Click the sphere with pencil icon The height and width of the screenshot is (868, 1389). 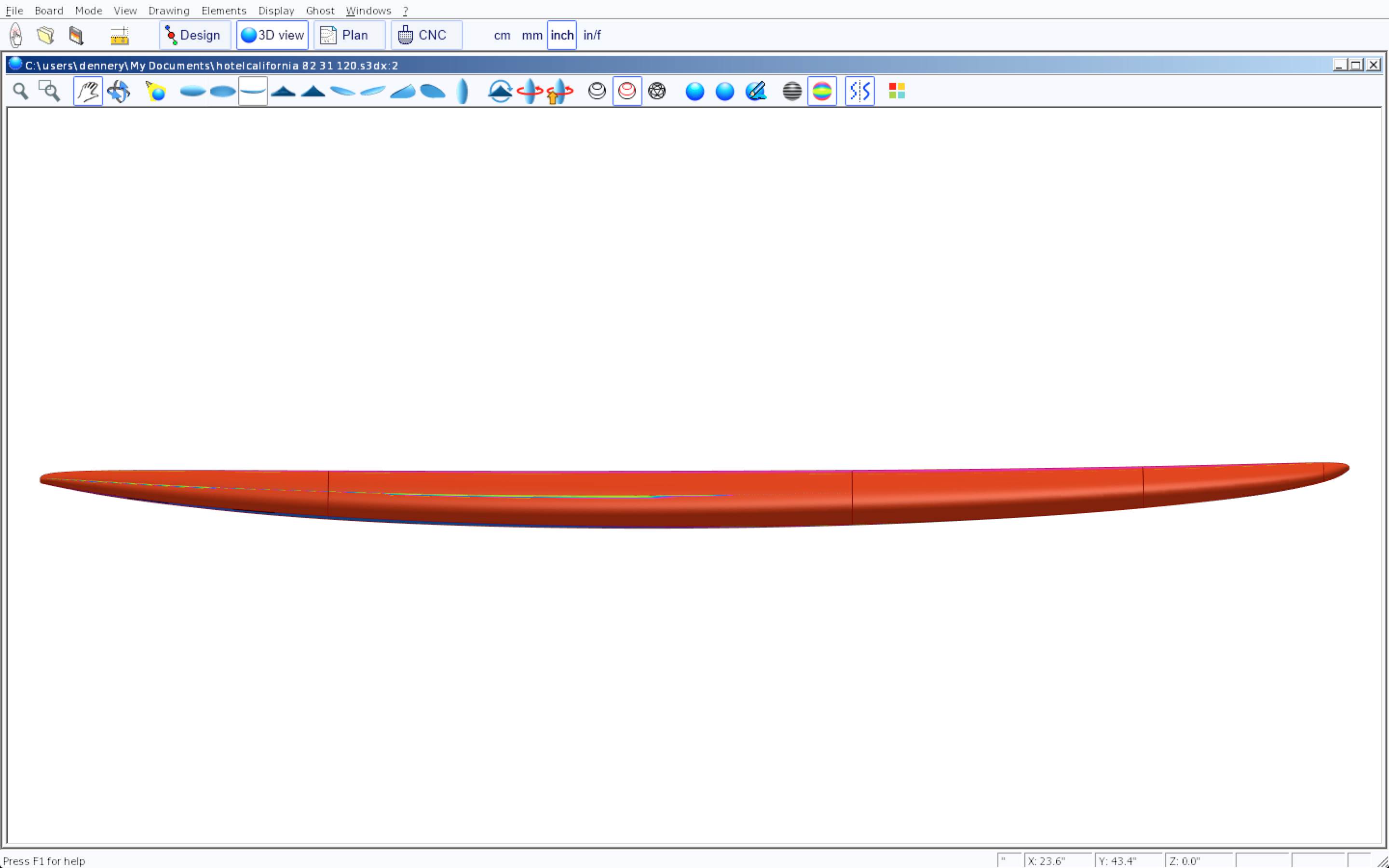(755, 91)
